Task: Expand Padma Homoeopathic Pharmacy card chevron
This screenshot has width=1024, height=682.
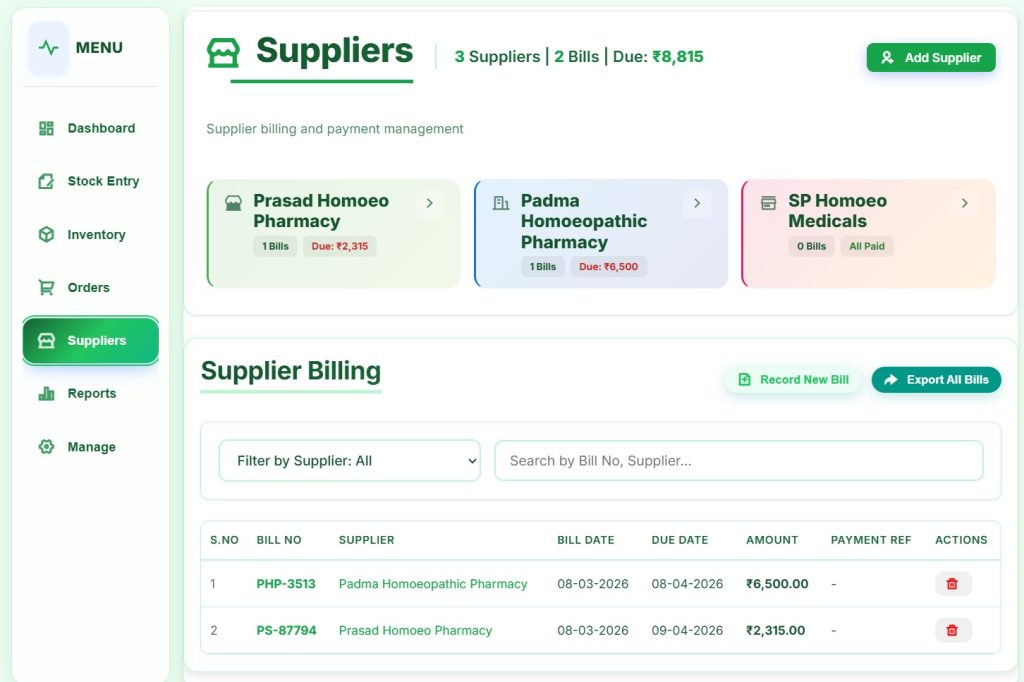Action: [697, 204]
